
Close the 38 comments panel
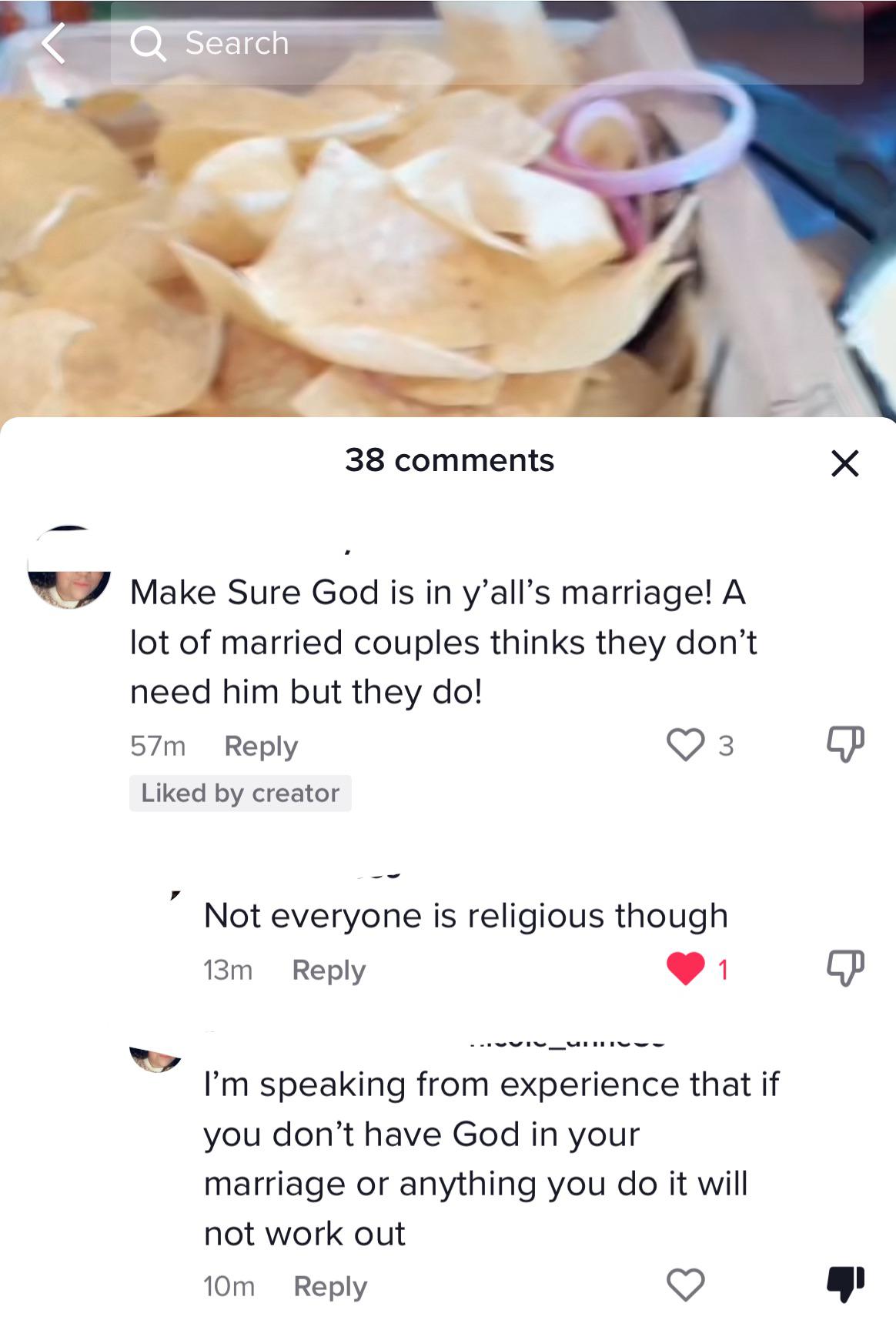coord(844,463)
